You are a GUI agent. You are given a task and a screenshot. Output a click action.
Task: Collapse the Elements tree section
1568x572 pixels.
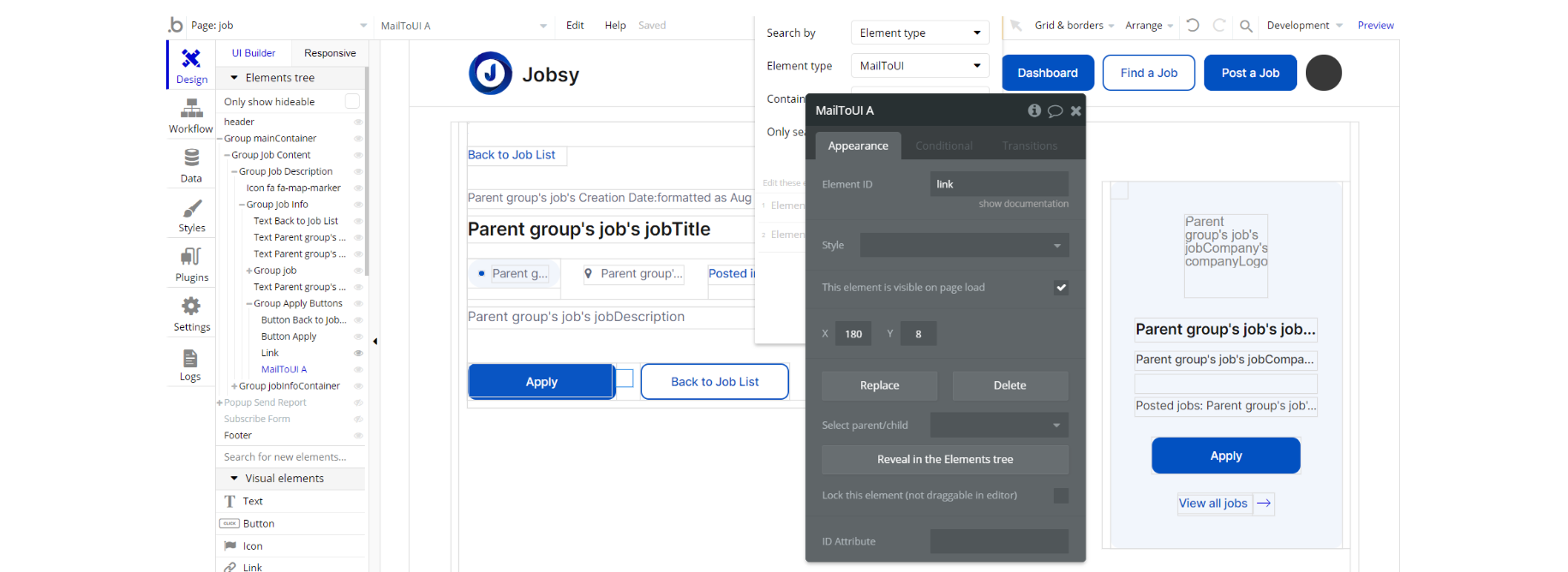pyautogui.click(x=234, y=78)
